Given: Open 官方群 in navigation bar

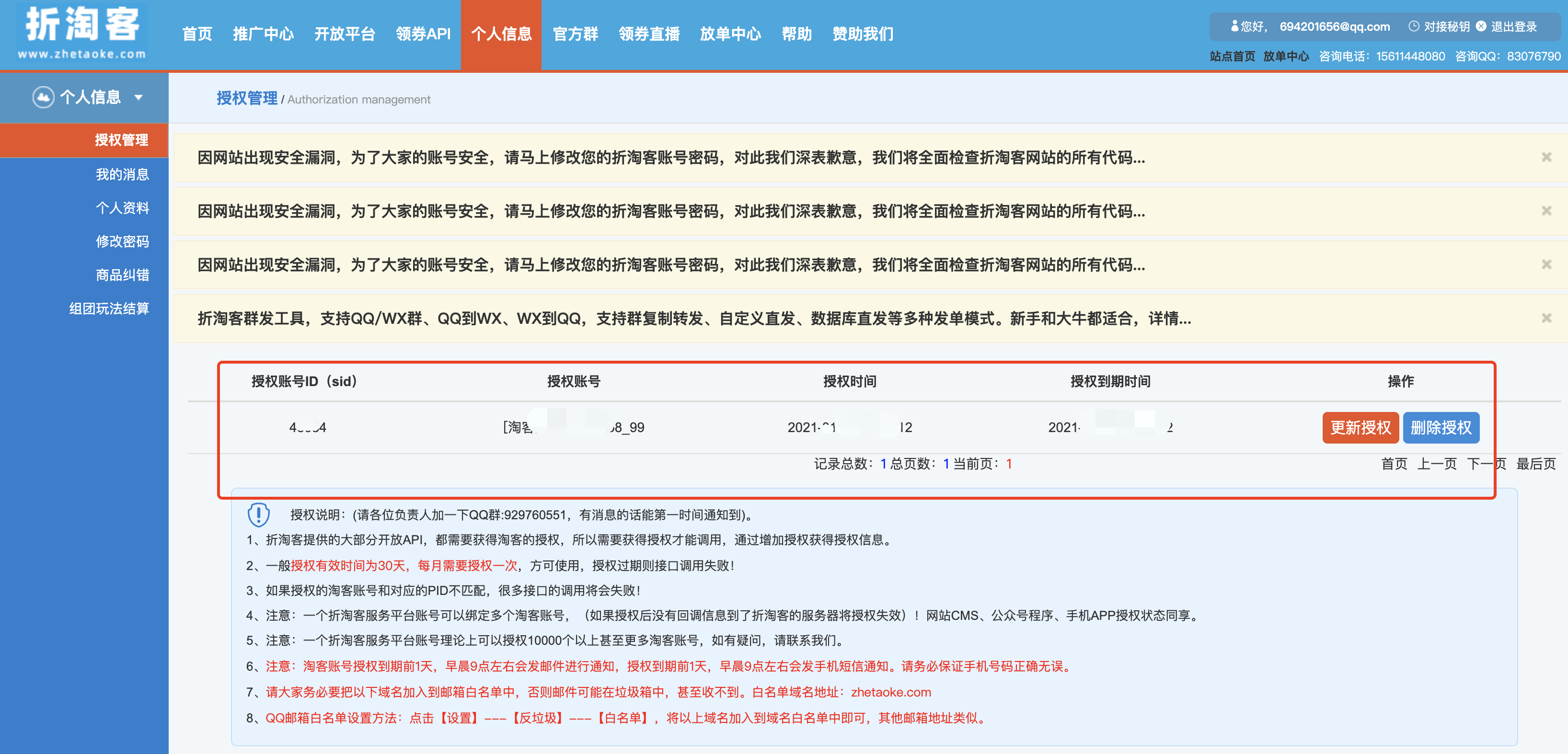Looking at the screenshot, I should tap(575, 34).
